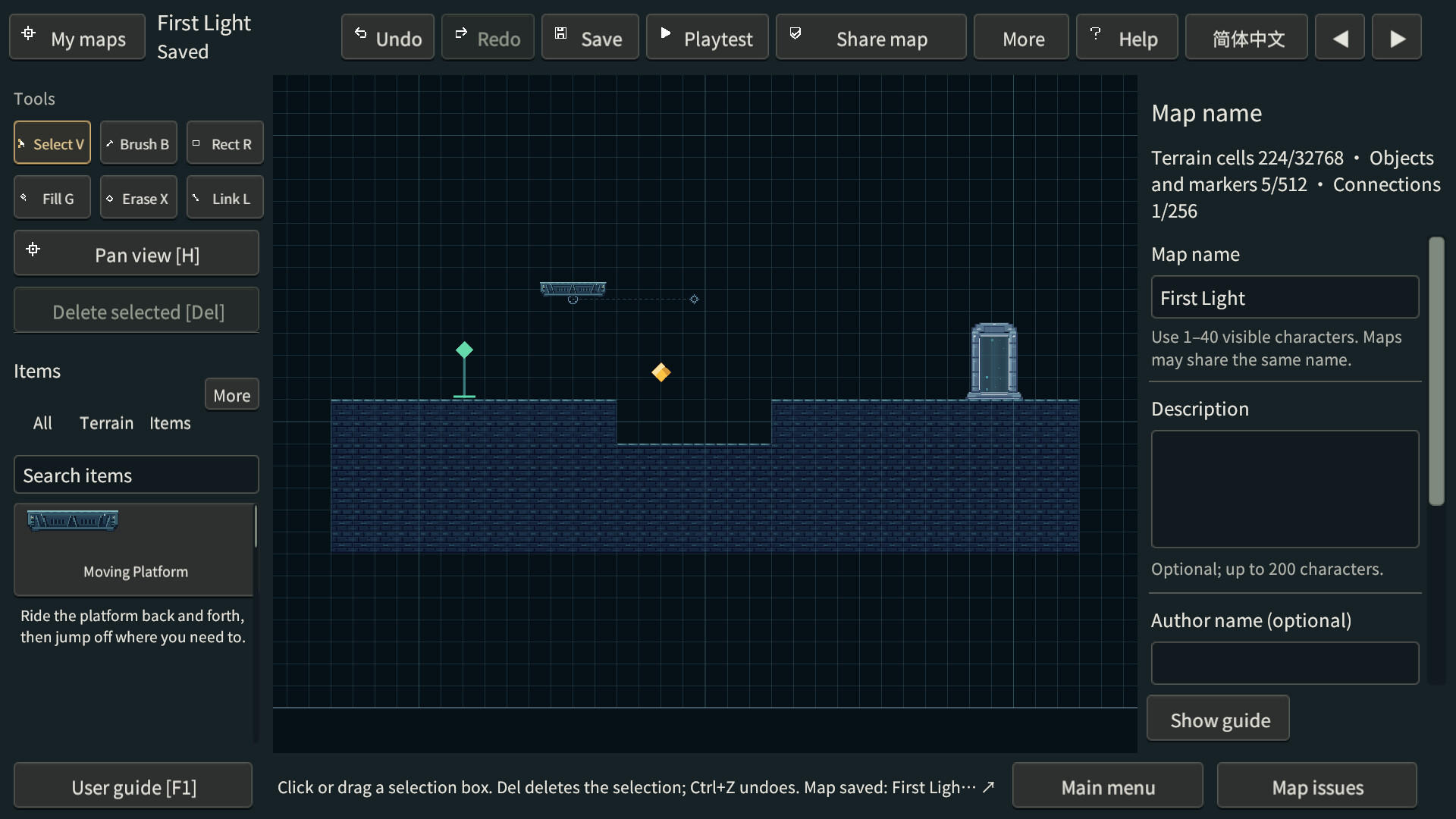1456x819 pixels.
Task: Click the Map name text field
Action: pyautogui.click(x=1285, y=297)
